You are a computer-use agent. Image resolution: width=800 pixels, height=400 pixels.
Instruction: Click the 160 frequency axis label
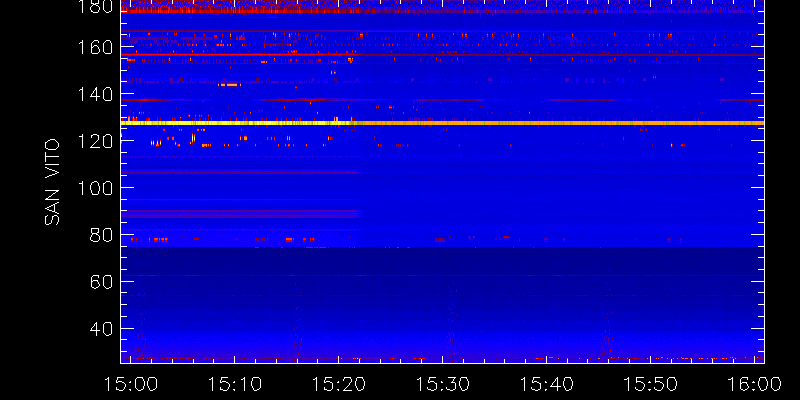(95, 48)
